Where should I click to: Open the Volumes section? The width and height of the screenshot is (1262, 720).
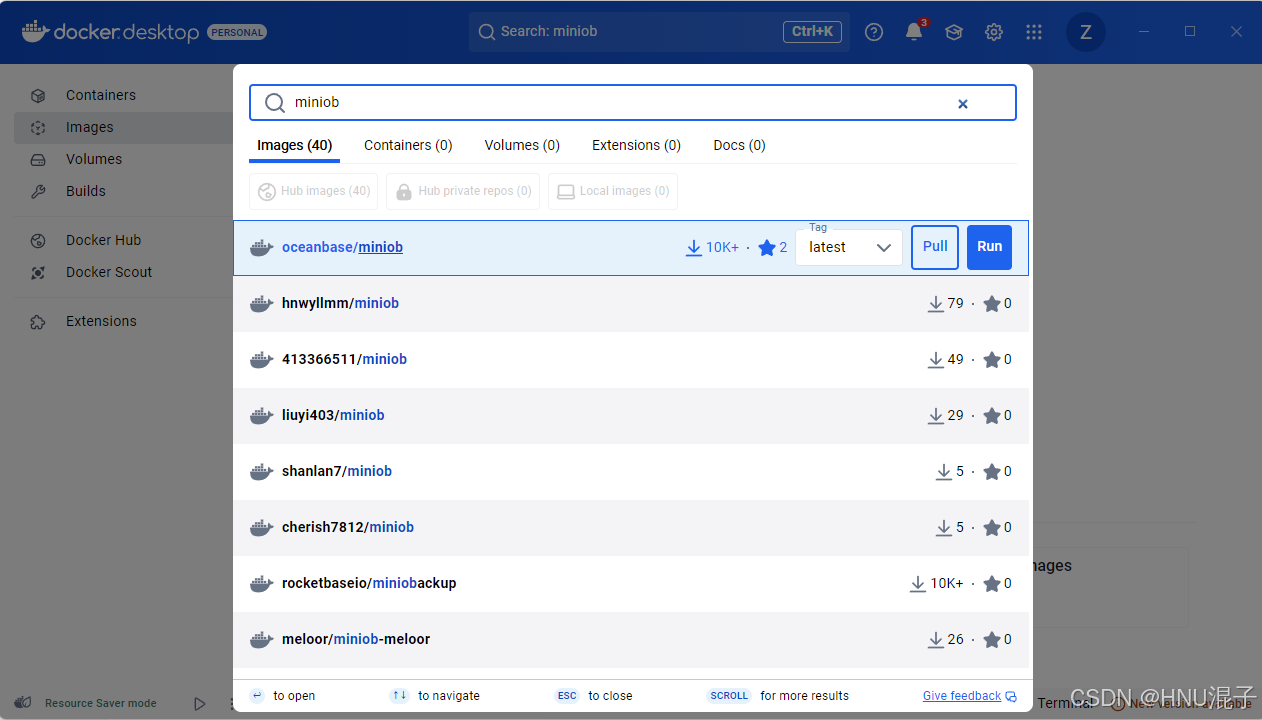pos(94,159)
